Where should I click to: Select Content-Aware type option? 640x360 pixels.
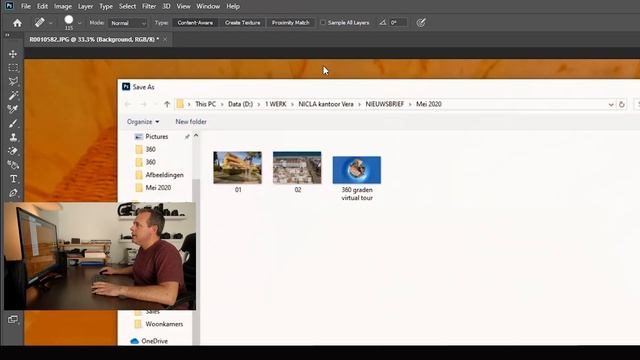click(195, 23)
